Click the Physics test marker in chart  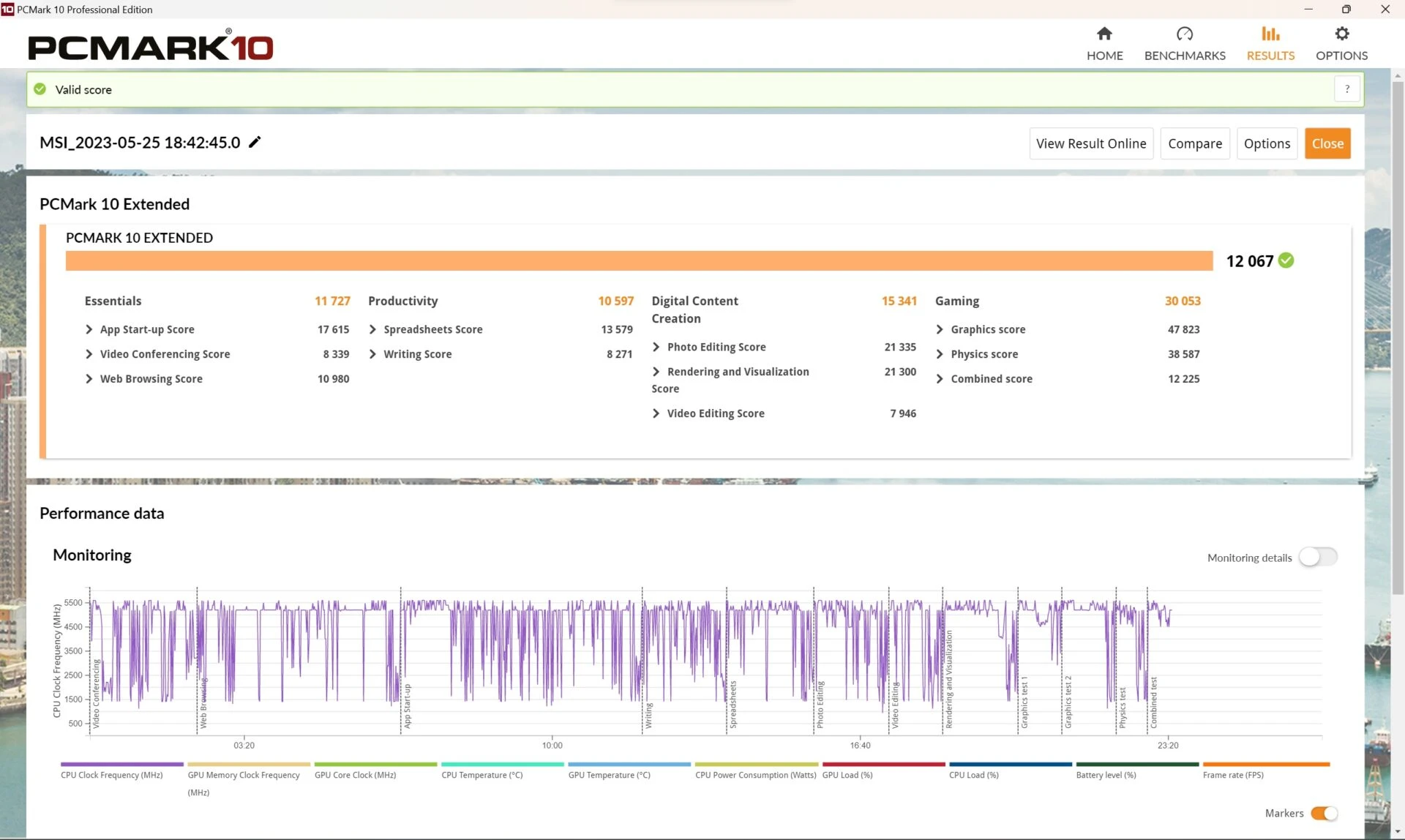pos(1123,707)
